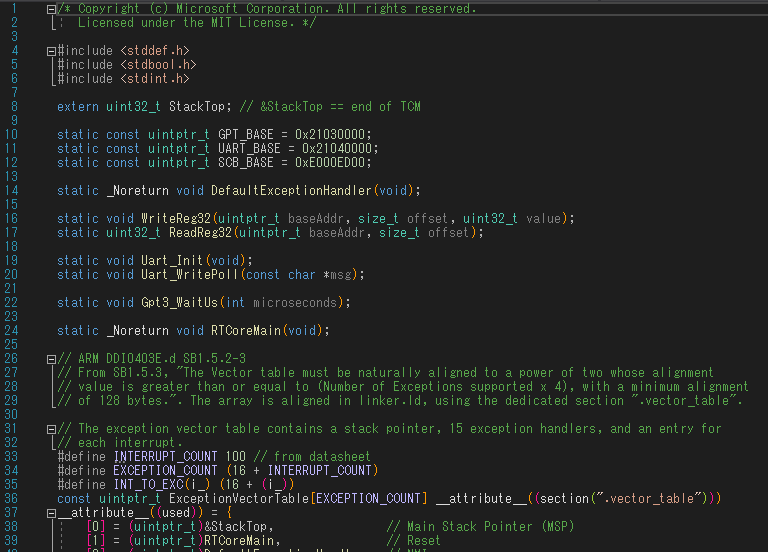Click the ExceptionVectorTable array name
768x552 pixels.
coord(239,499)
